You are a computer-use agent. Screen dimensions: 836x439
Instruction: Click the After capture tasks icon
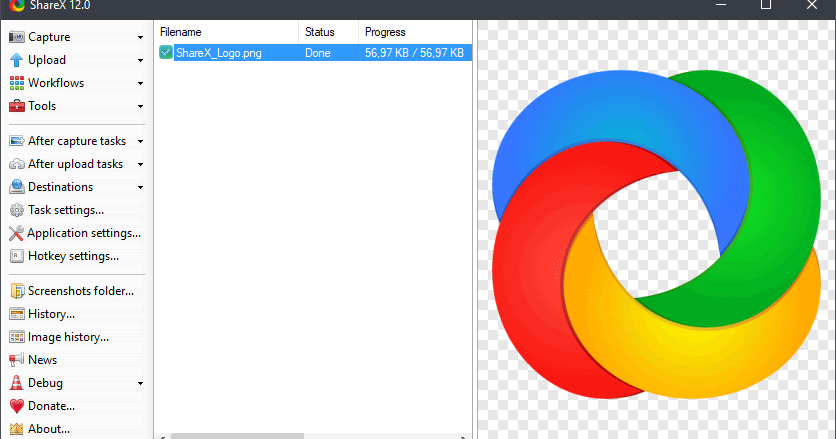(x=17, y=141)
